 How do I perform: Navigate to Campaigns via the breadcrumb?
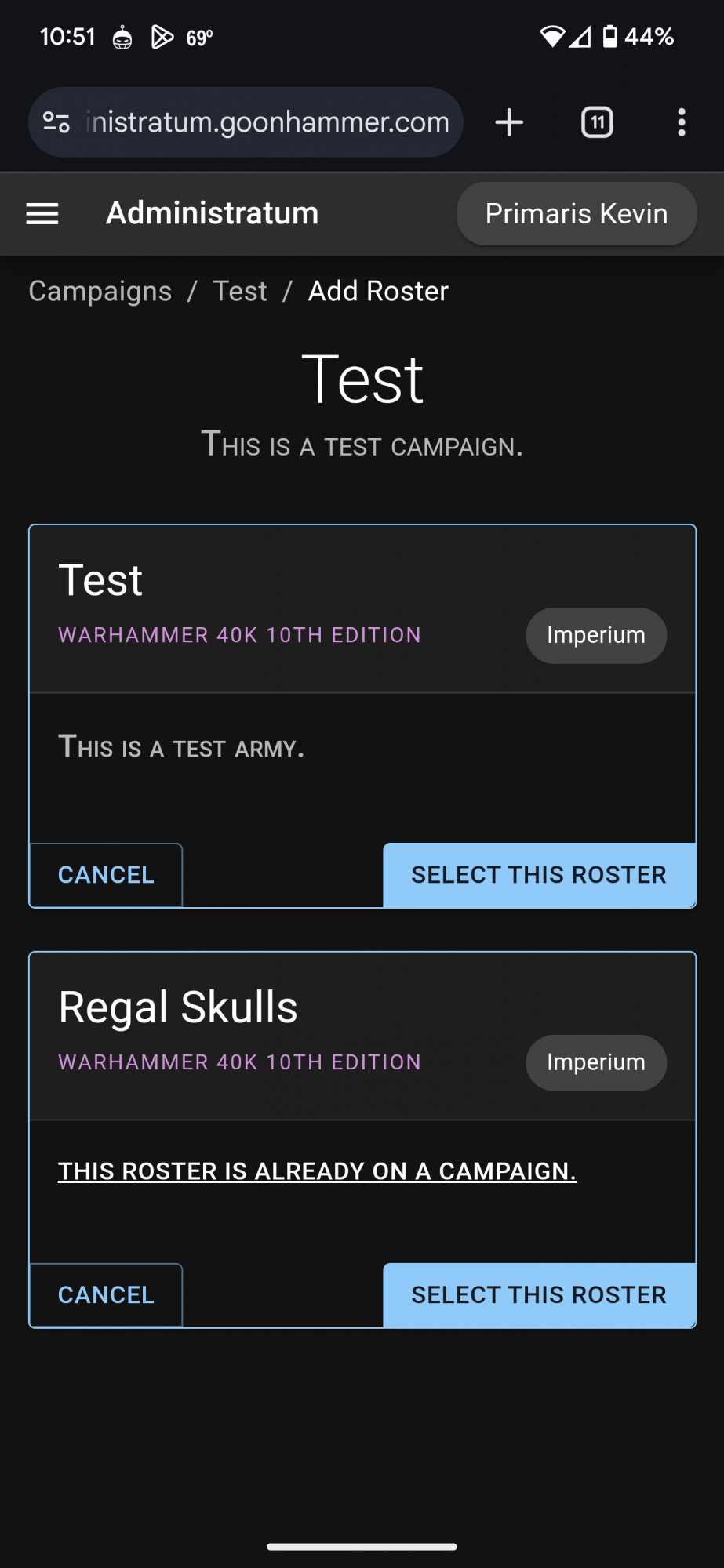pyautogui.click(x=99, y=291)
